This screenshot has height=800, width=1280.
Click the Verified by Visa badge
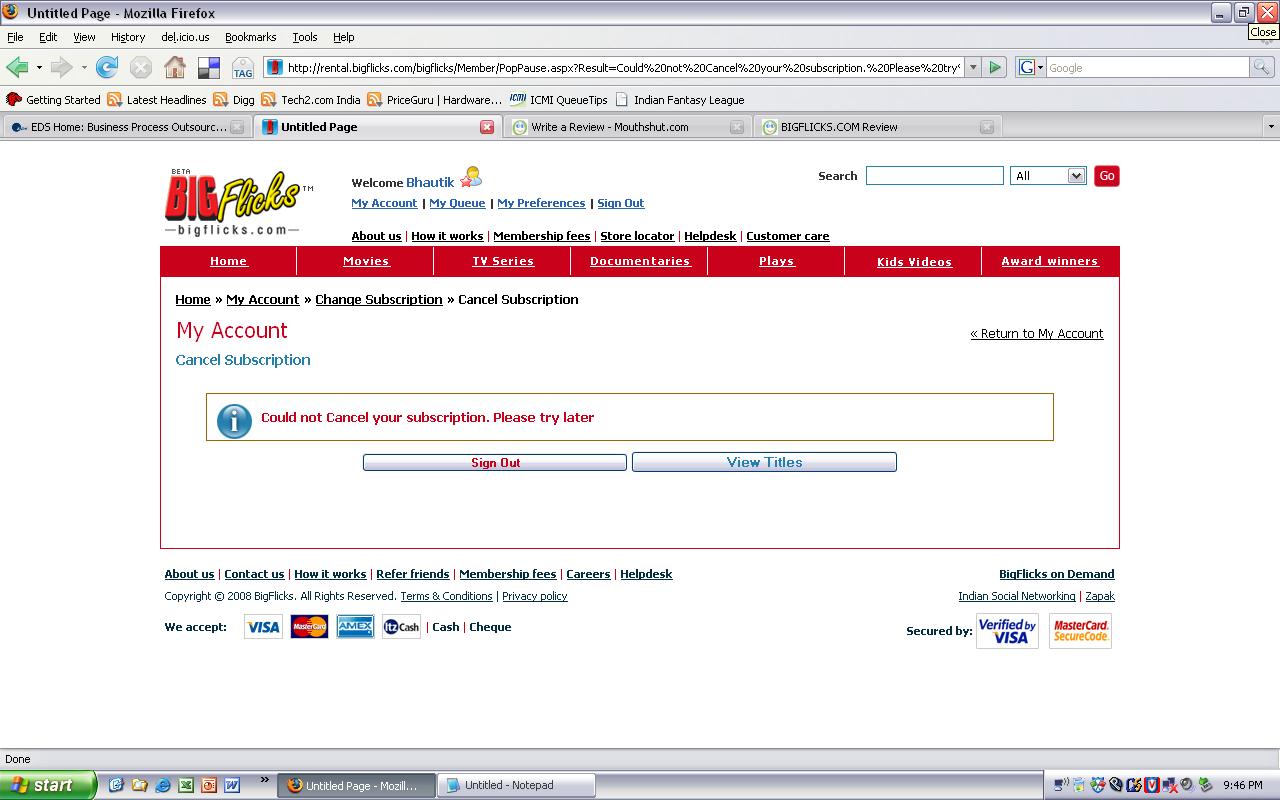[1007, 631]
